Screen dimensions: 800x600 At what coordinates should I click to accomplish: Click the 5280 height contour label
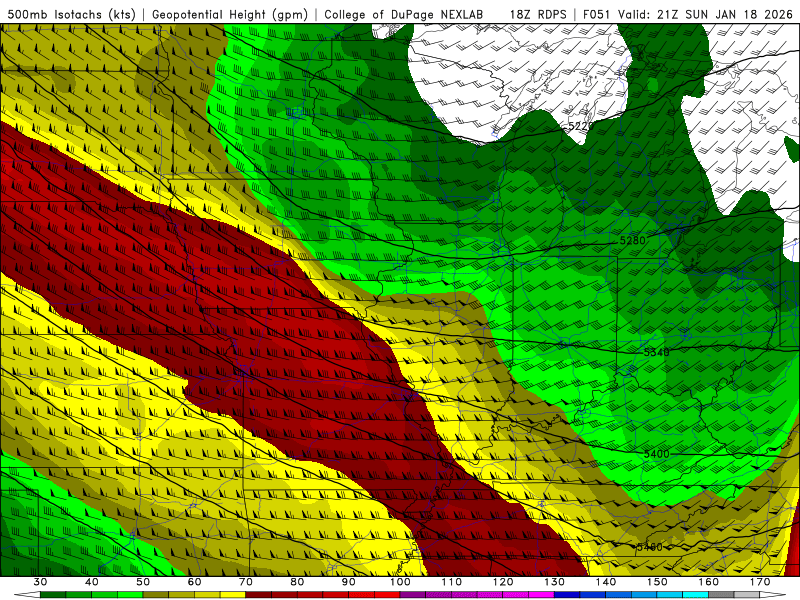click(632, 240)
